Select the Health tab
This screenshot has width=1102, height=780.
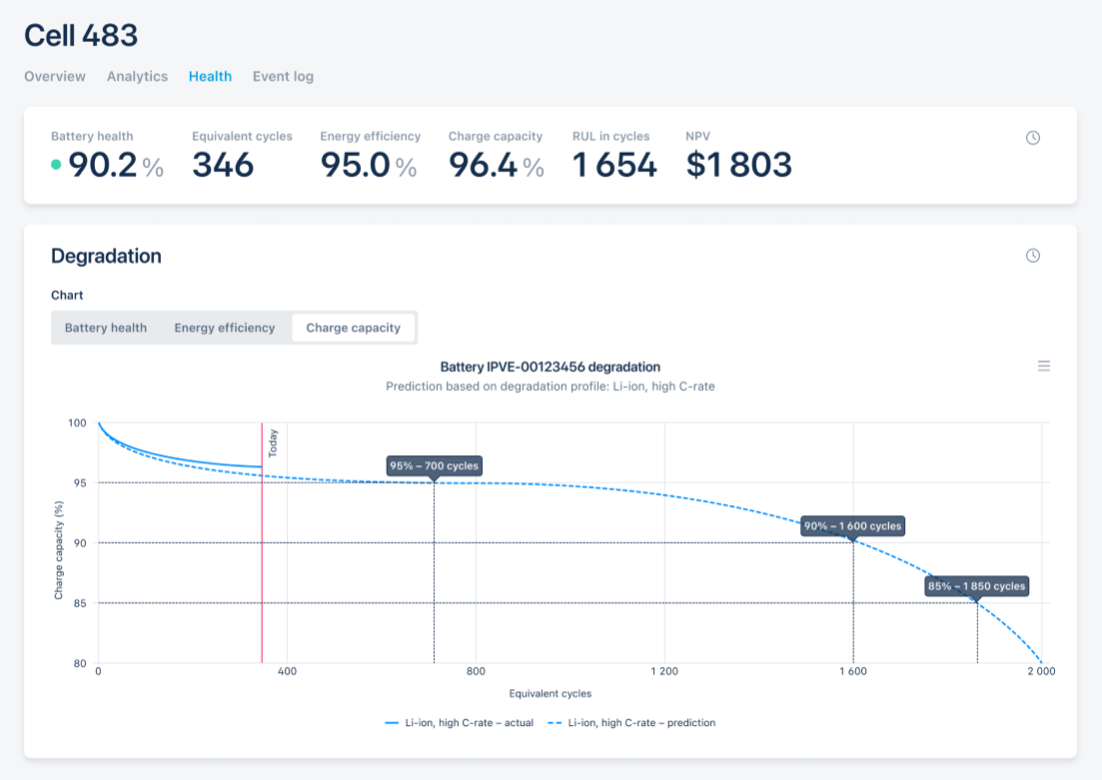pos(210,76)
